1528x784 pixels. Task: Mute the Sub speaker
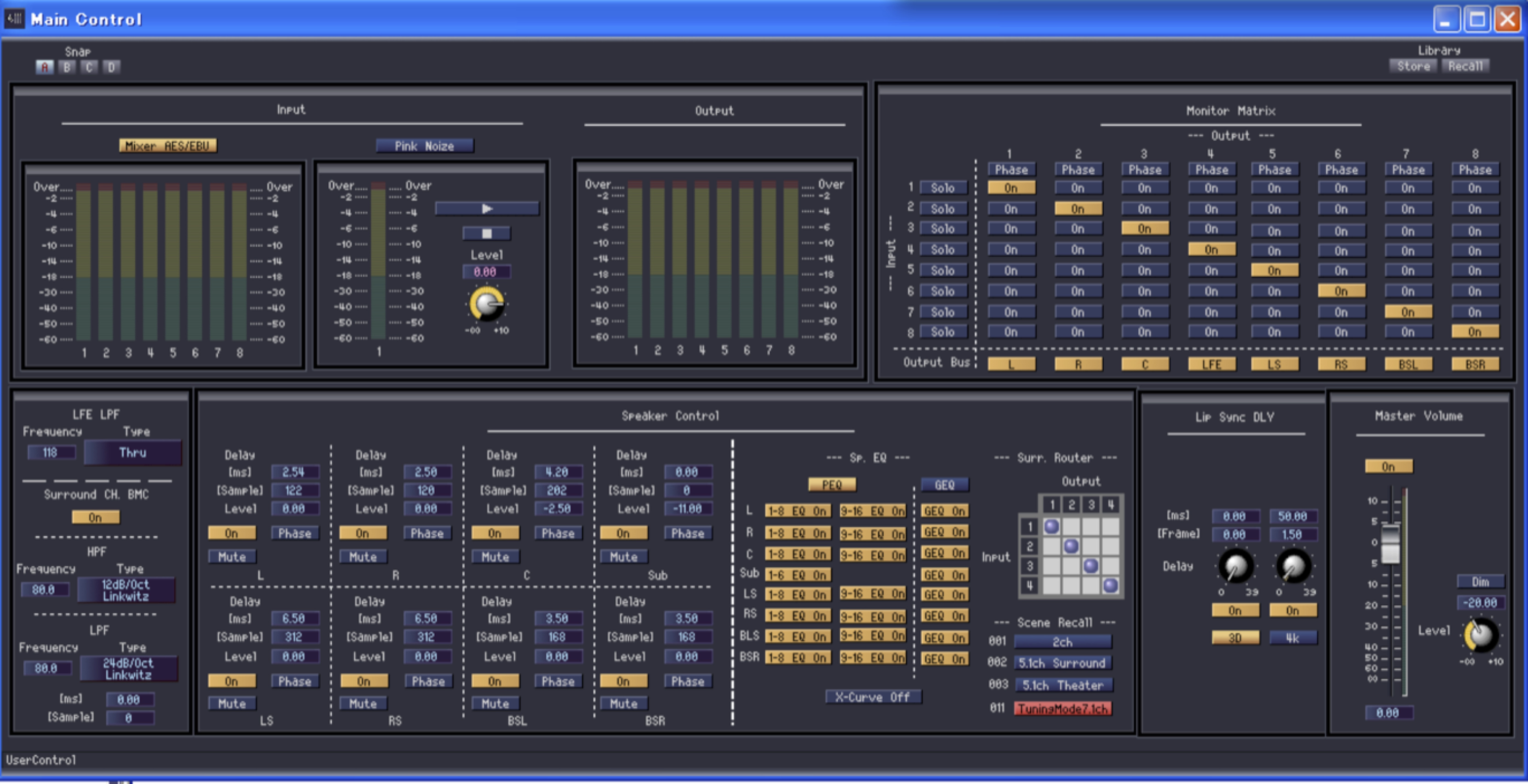coord(624,557)
